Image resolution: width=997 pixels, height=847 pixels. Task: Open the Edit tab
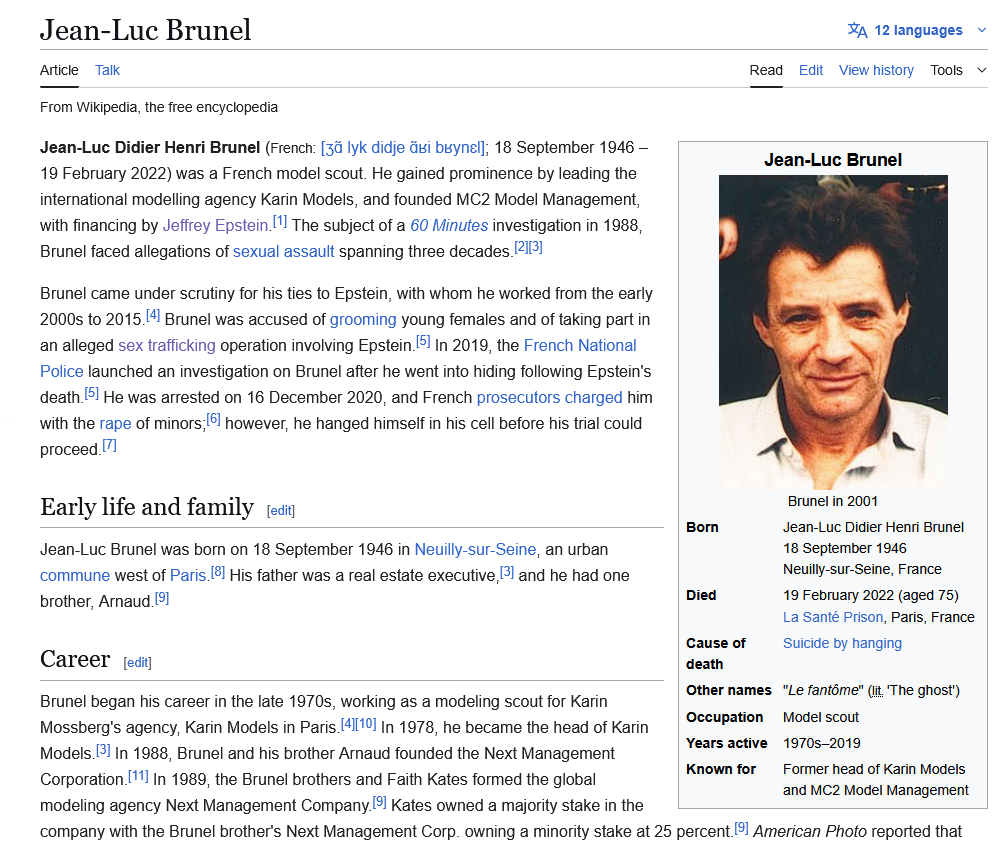(x=811, y=70)
